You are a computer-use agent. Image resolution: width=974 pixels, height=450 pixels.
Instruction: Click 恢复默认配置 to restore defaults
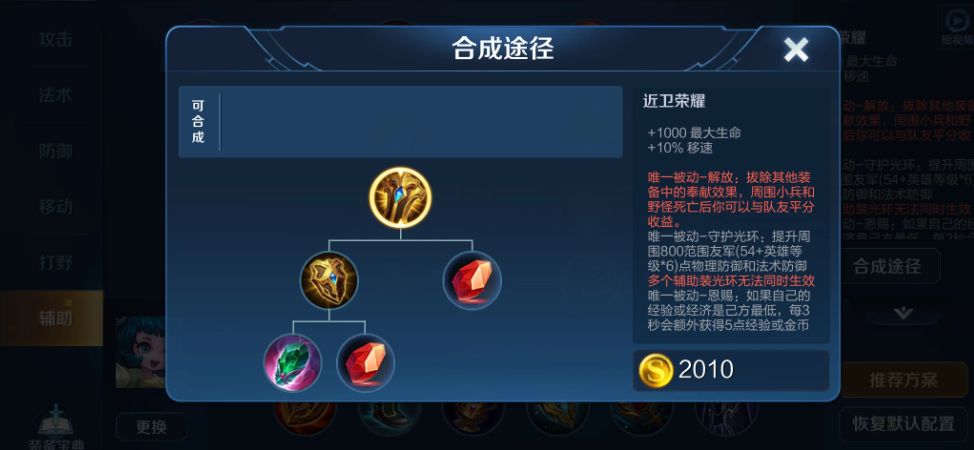pyautogui.click(x=903, y=425)
